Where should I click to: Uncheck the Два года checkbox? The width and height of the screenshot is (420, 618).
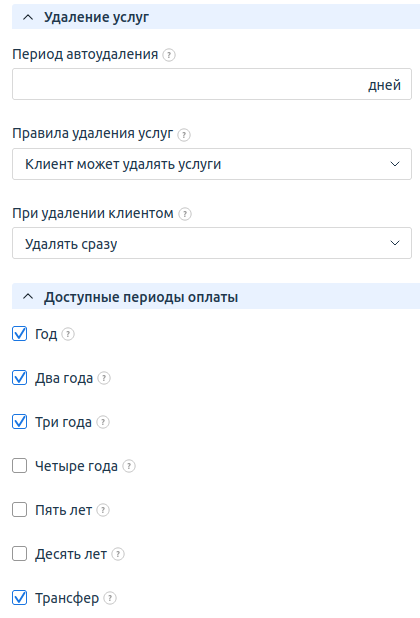pos(20,378)
